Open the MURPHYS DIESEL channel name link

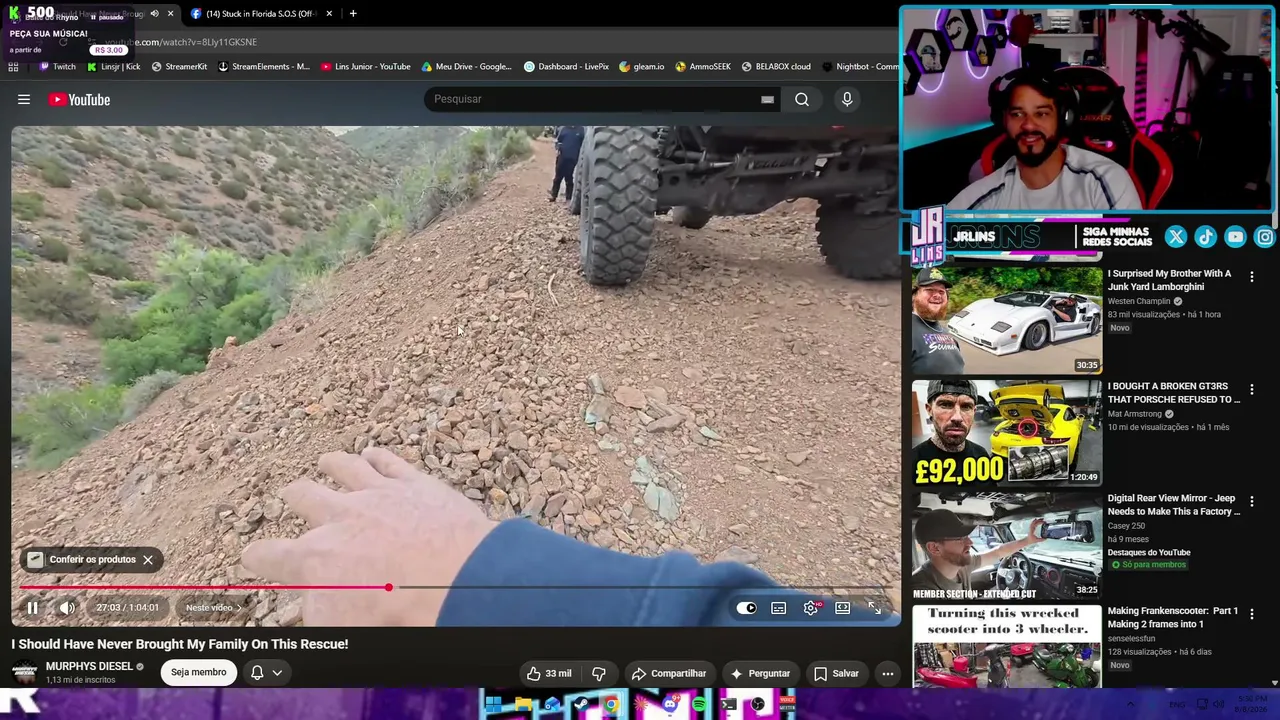pos(89,666)
